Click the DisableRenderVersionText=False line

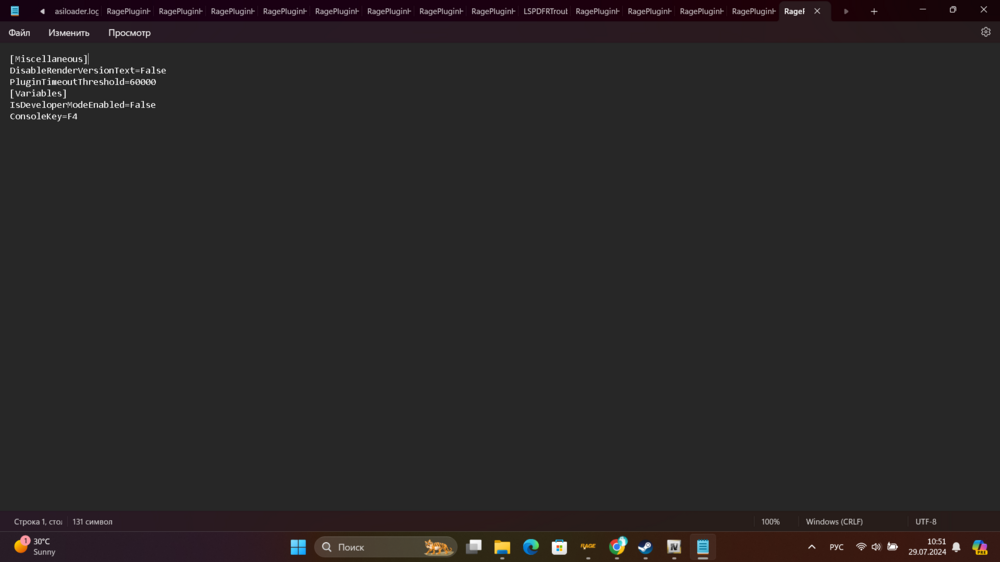tap(88, 70)
